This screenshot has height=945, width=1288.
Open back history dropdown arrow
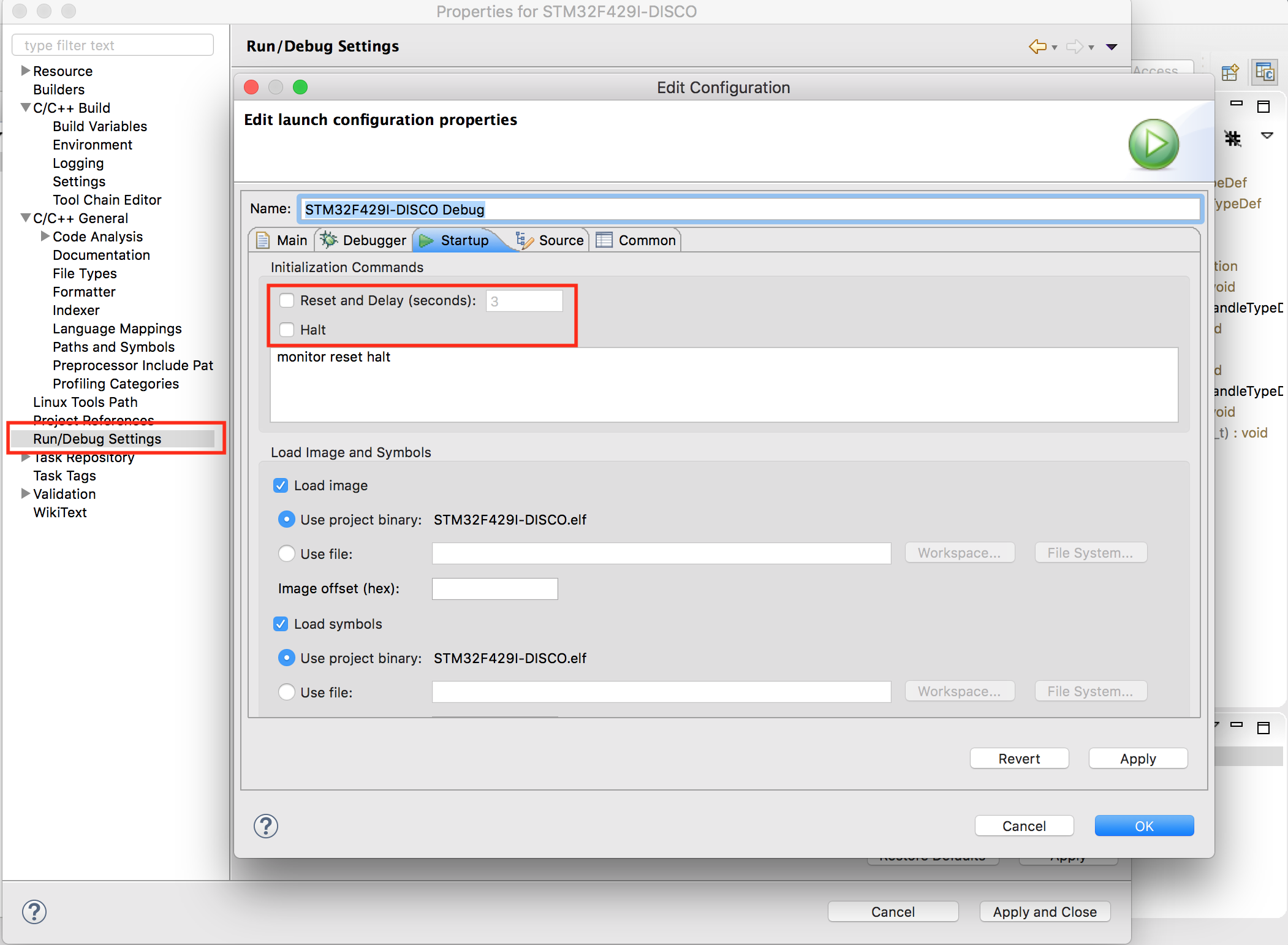point(1055,48)
